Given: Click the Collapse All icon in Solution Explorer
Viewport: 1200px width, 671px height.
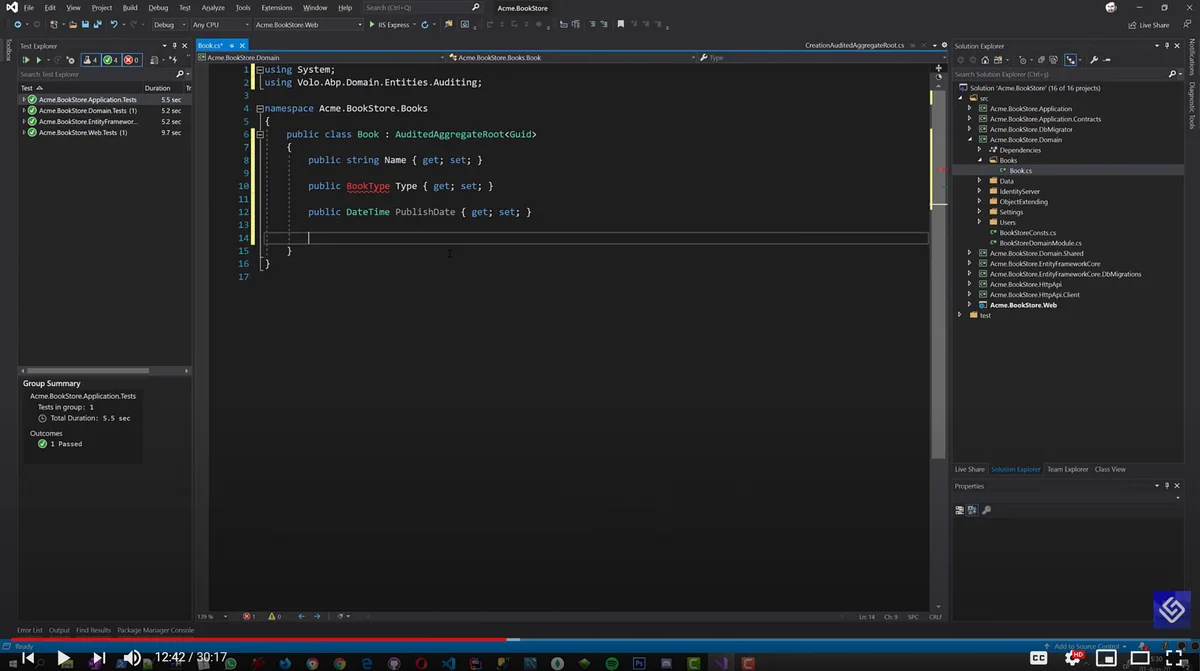Looking at the screenshot, I should (x=1041, y=60).
